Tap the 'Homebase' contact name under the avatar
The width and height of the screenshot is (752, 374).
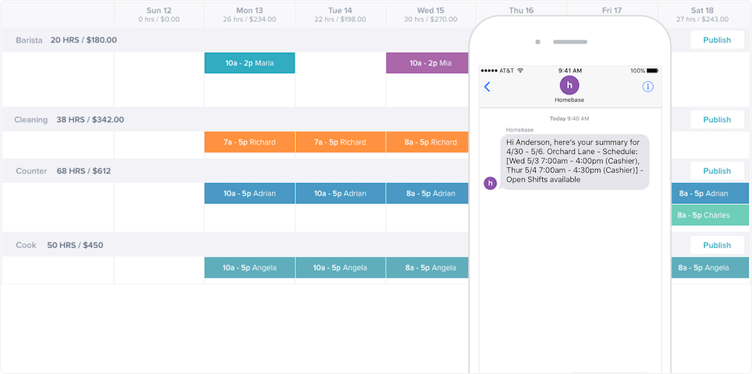click(569, 100)
